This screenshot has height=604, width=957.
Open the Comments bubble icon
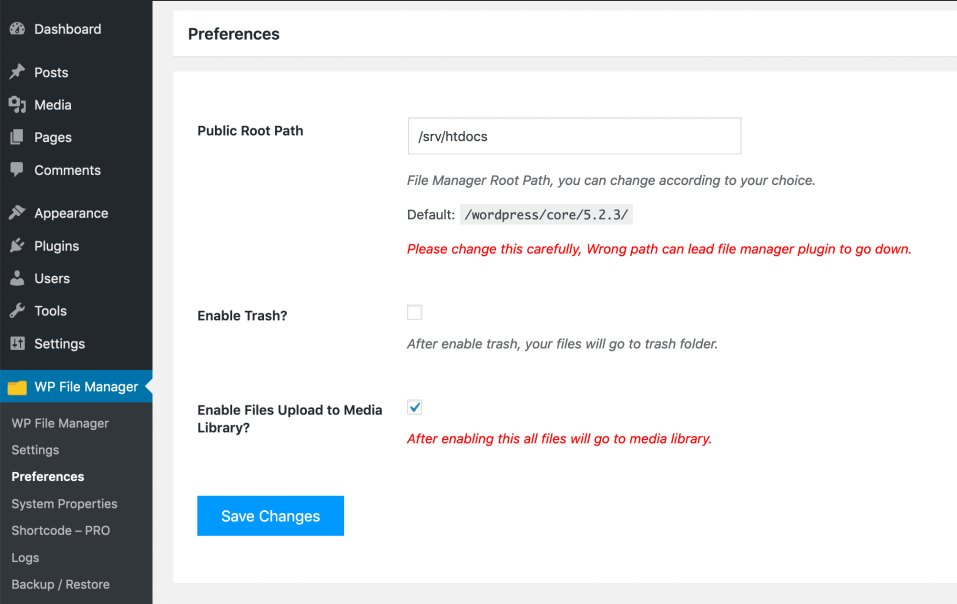(17, 170)
